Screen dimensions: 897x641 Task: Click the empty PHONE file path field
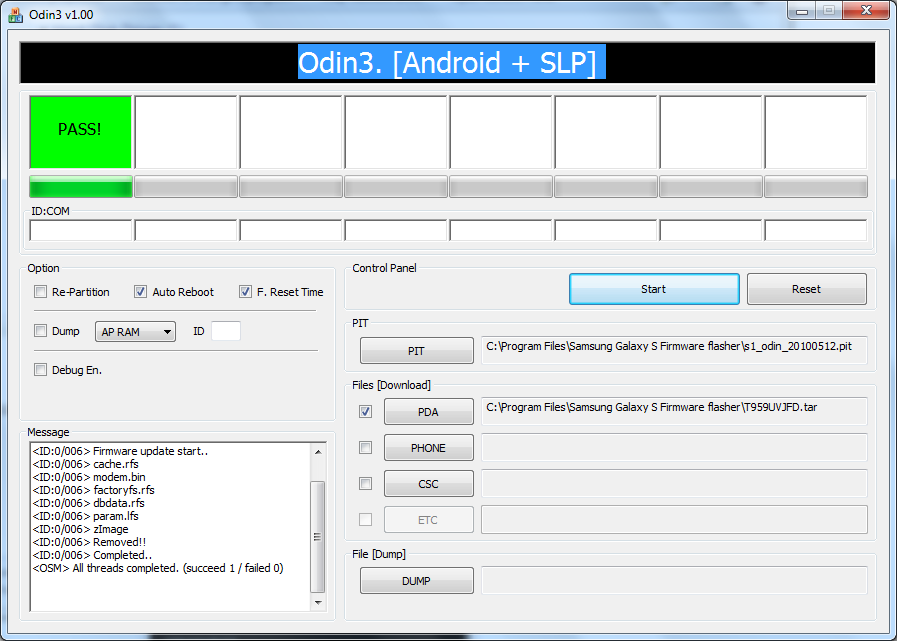(x=674, y=448)
